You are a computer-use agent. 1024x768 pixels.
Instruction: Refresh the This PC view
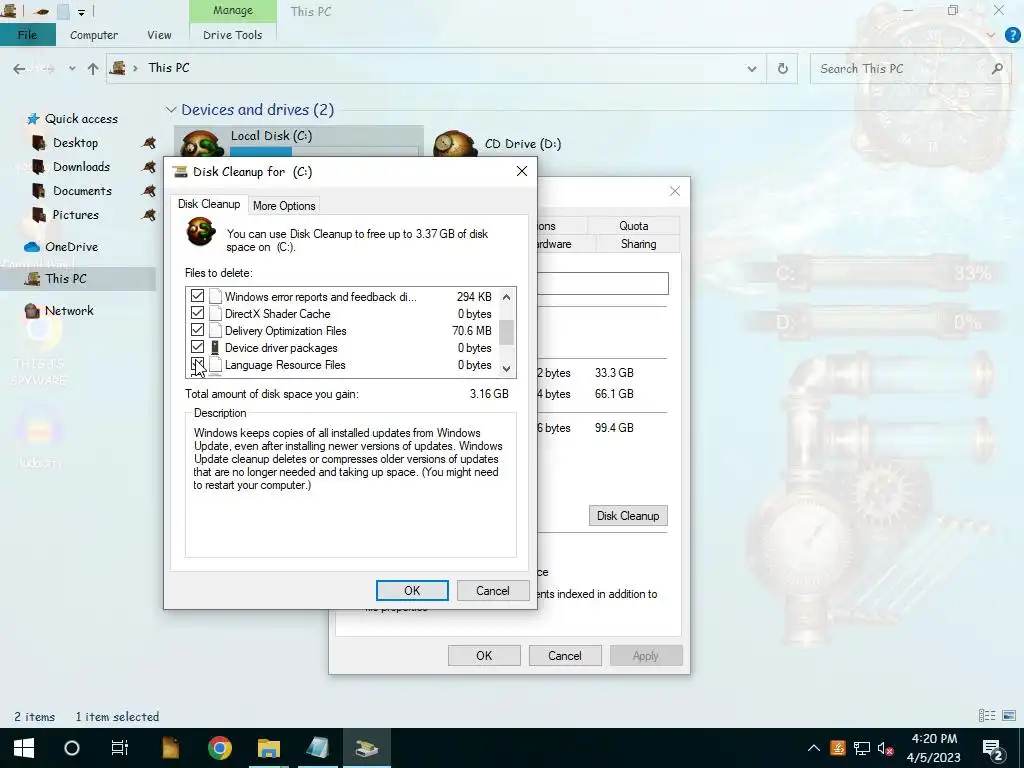[x=782, y=68]
